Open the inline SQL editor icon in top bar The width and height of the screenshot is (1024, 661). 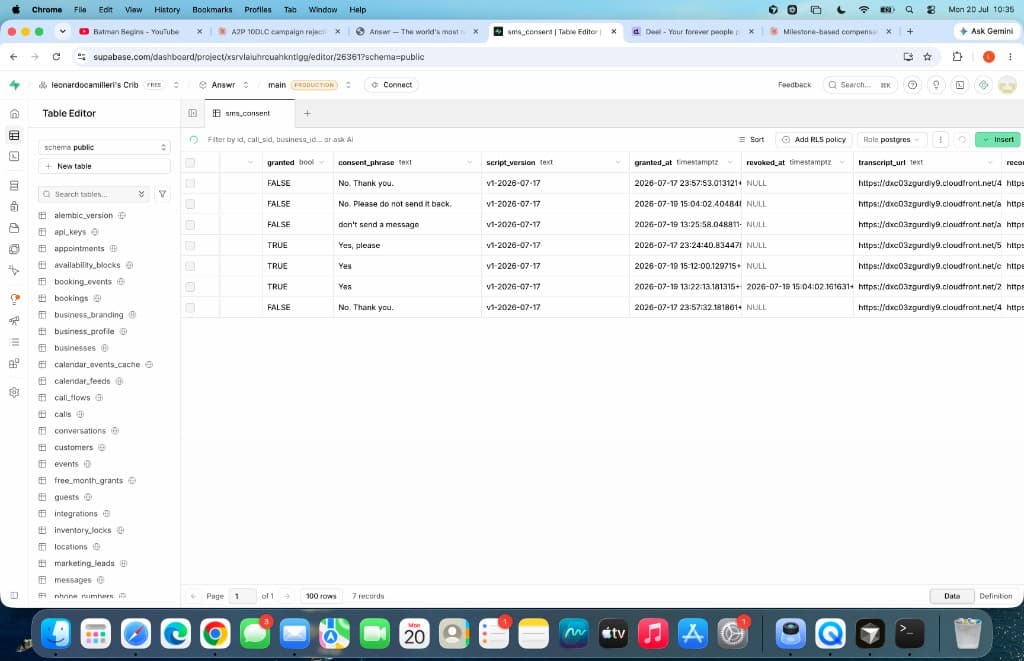point(959,85)
